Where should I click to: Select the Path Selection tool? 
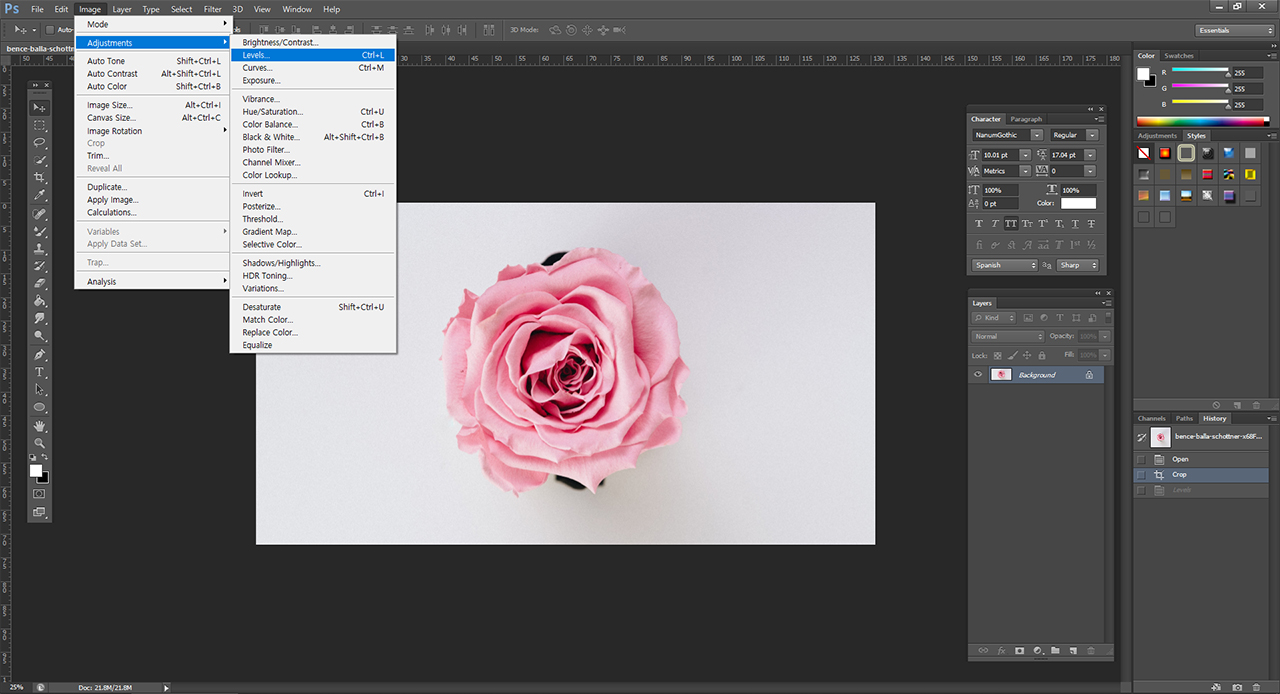click(40, 390)
